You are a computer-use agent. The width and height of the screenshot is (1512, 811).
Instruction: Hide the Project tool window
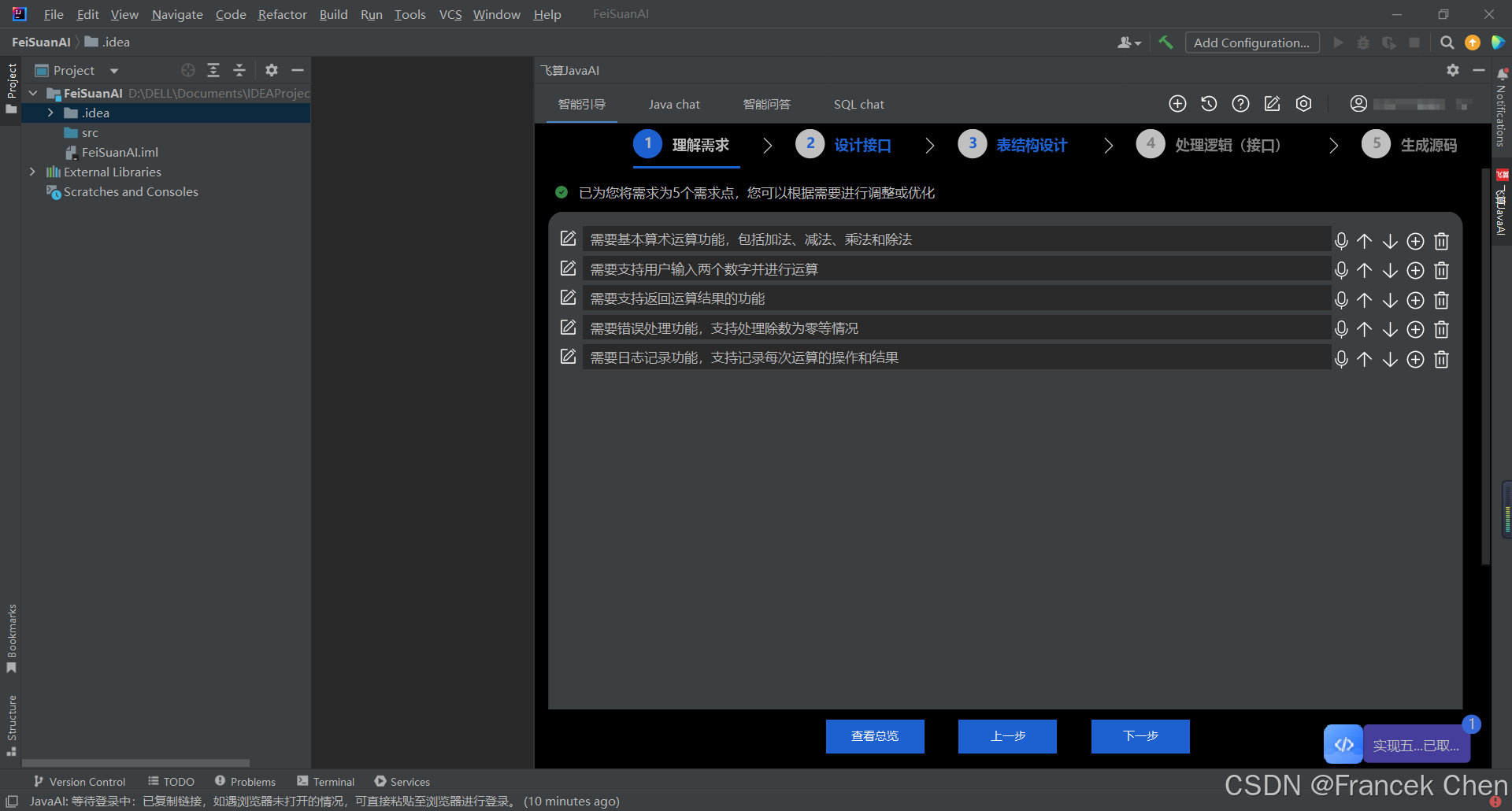[x=298, y=70]
